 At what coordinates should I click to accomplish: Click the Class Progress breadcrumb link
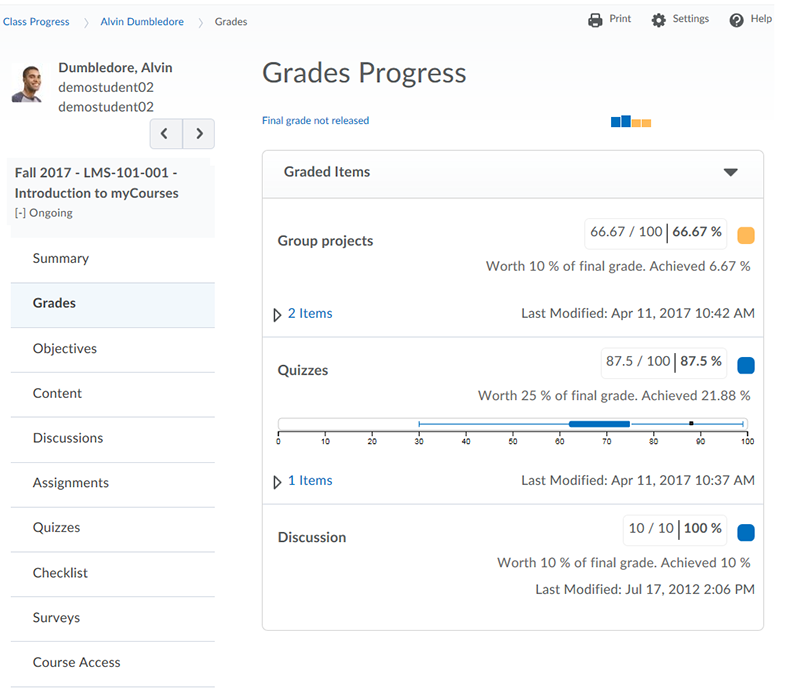[x=36, y=21]
